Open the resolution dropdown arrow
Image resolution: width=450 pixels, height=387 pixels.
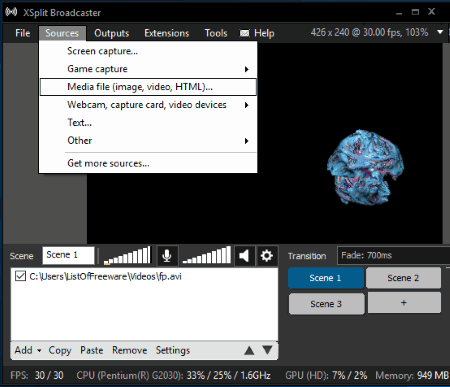[440, 32]
